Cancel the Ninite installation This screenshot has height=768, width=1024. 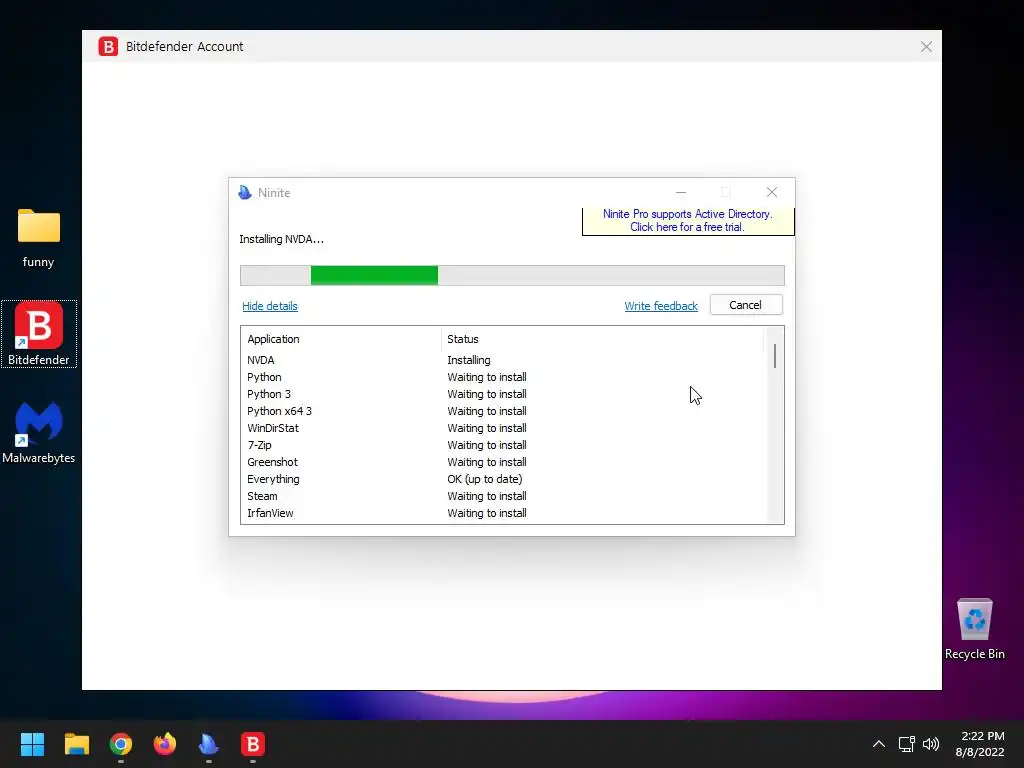point(746,305)
